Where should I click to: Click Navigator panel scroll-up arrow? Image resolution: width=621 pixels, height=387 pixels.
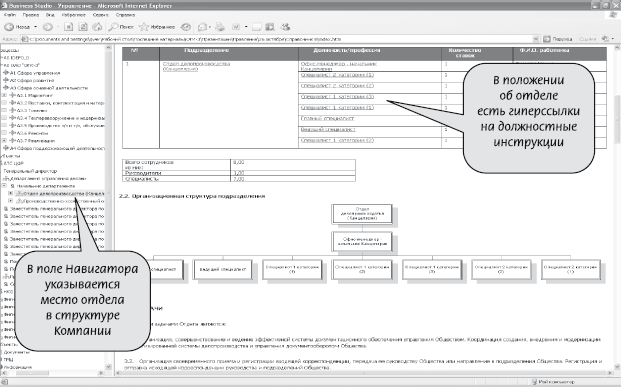(x=108, y=48)
